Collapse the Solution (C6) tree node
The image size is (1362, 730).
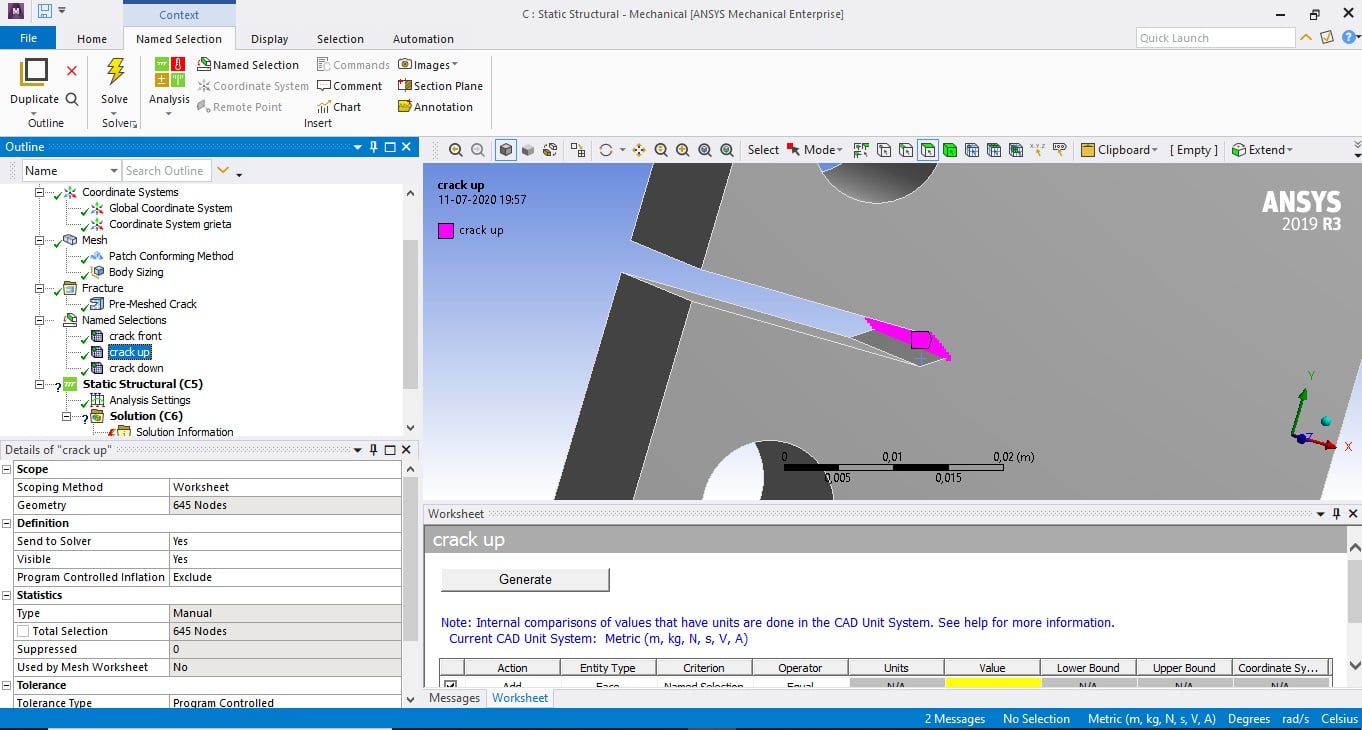(x=67, y=416)
